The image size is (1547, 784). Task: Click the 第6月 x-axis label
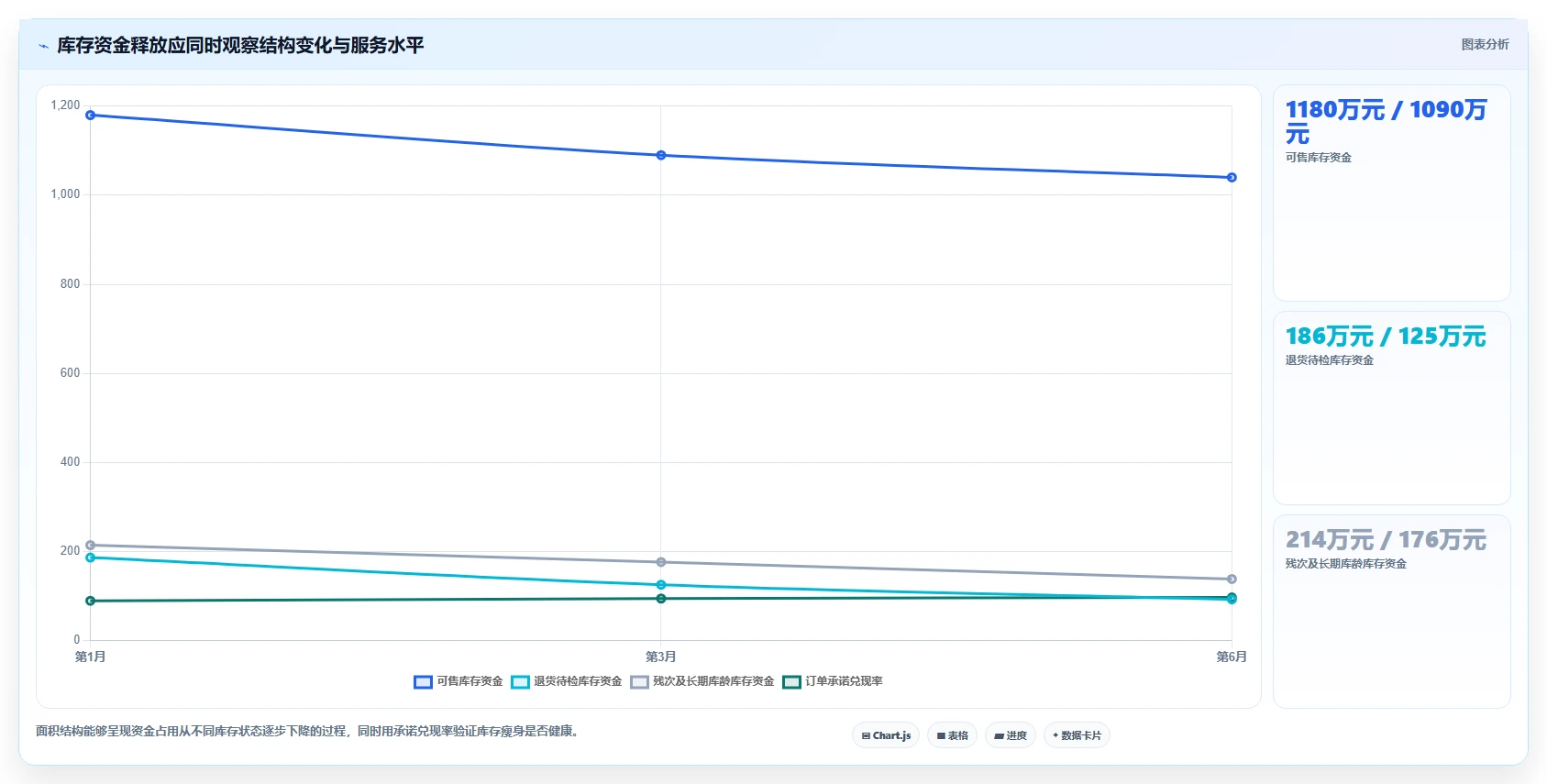click(x=1232, y=657)
